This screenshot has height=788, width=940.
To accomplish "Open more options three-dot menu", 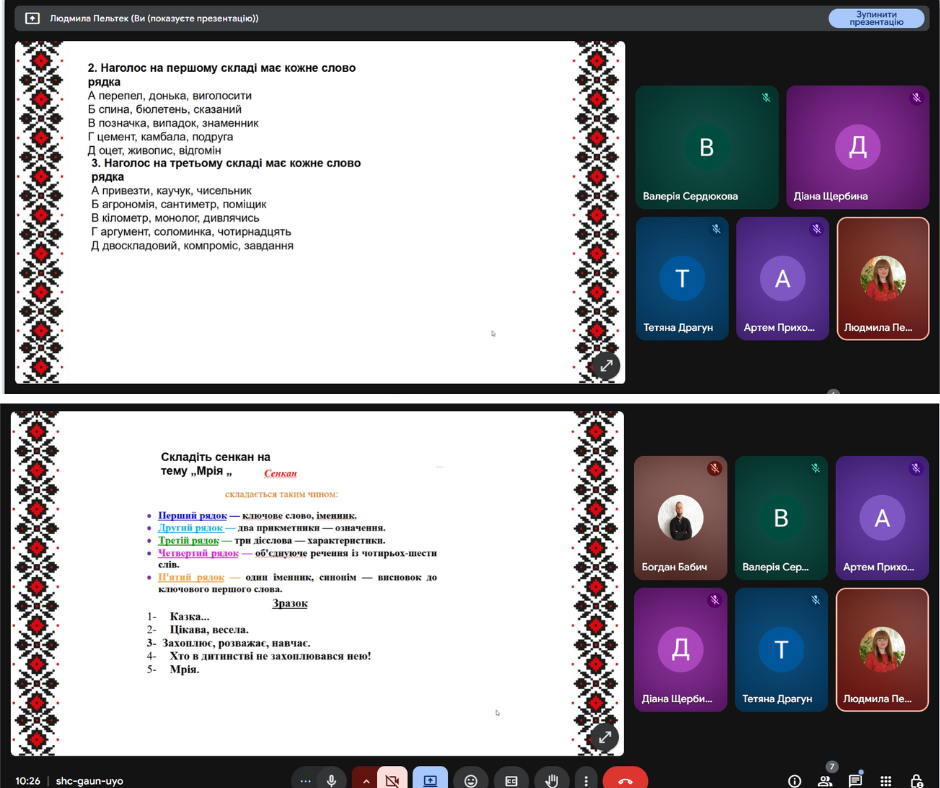I will click(586, 780).
